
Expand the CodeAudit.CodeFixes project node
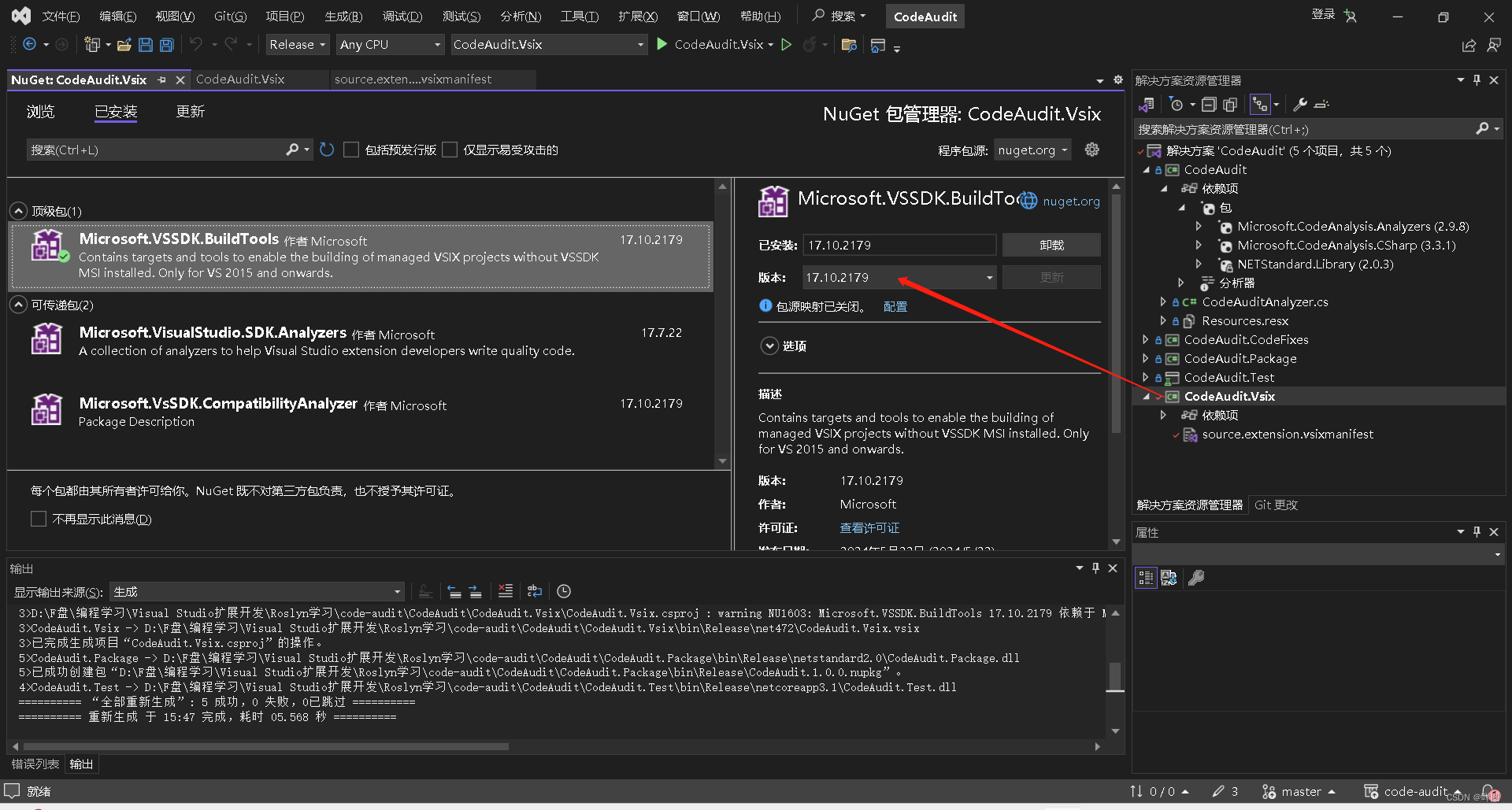[1146, 339]
